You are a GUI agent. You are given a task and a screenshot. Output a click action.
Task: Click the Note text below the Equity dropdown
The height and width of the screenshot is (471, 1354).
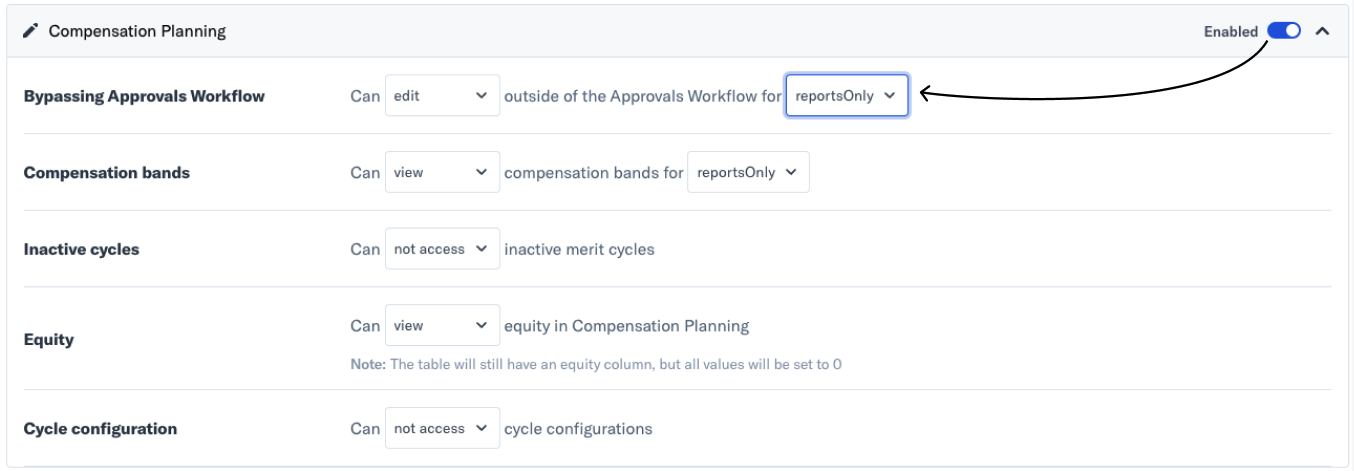tap(596, 364)
